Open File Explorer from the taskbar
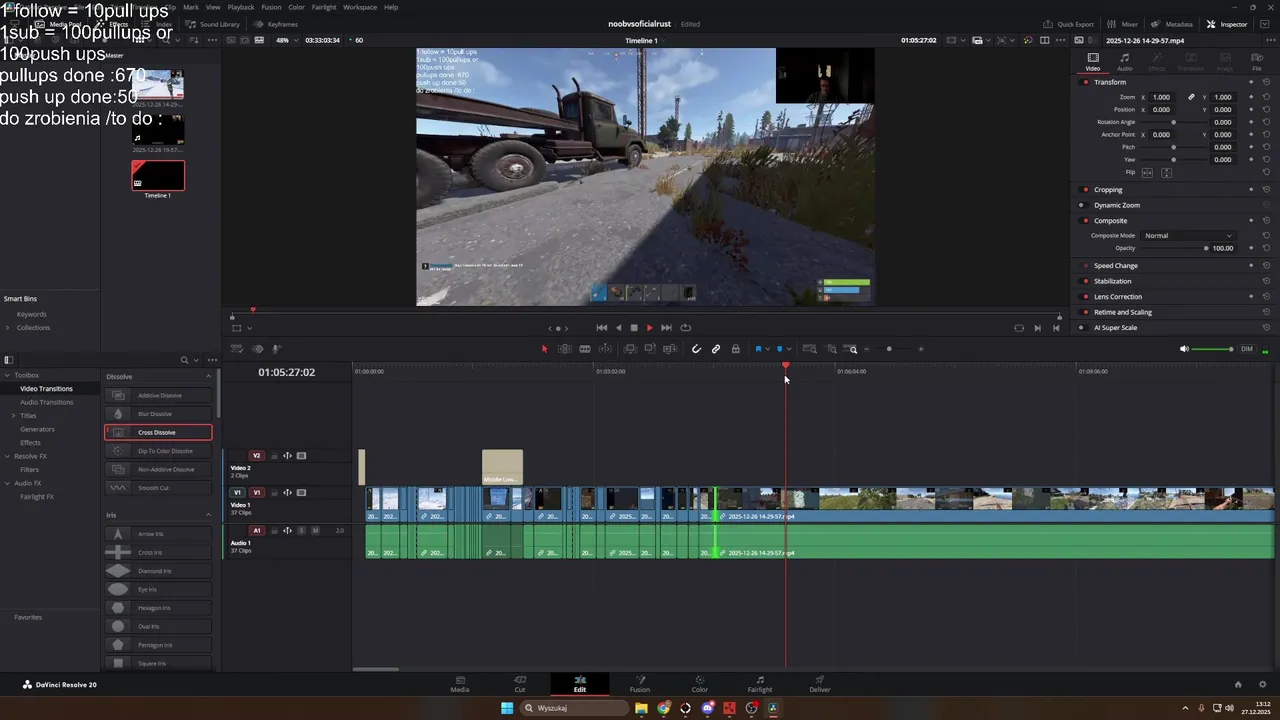1280x720 pixels. click(x=641, y=708)
